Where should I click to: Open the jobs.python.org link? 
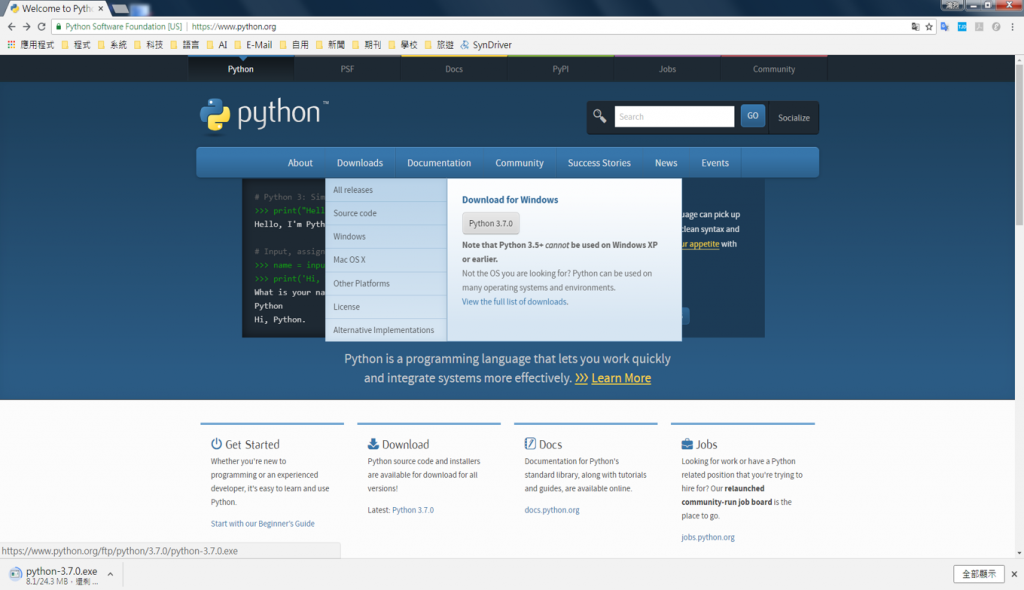tap(708, 537)
